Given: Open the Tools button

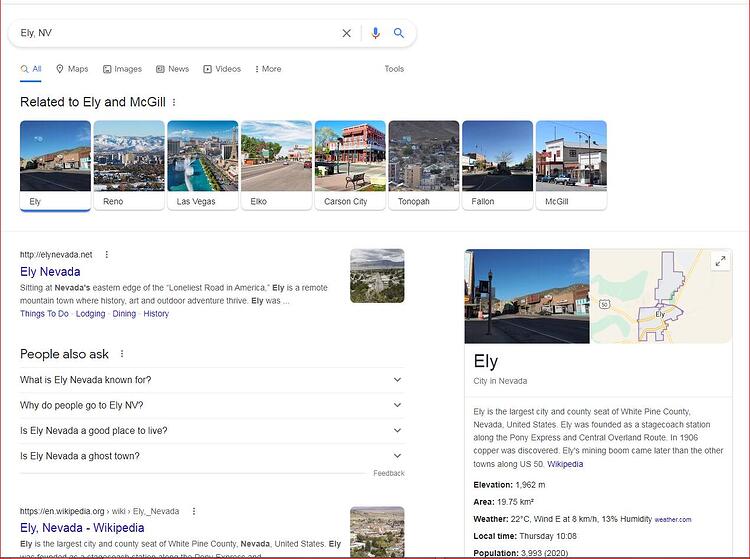Looking at the screenshot, I should [x=394, y=69].
